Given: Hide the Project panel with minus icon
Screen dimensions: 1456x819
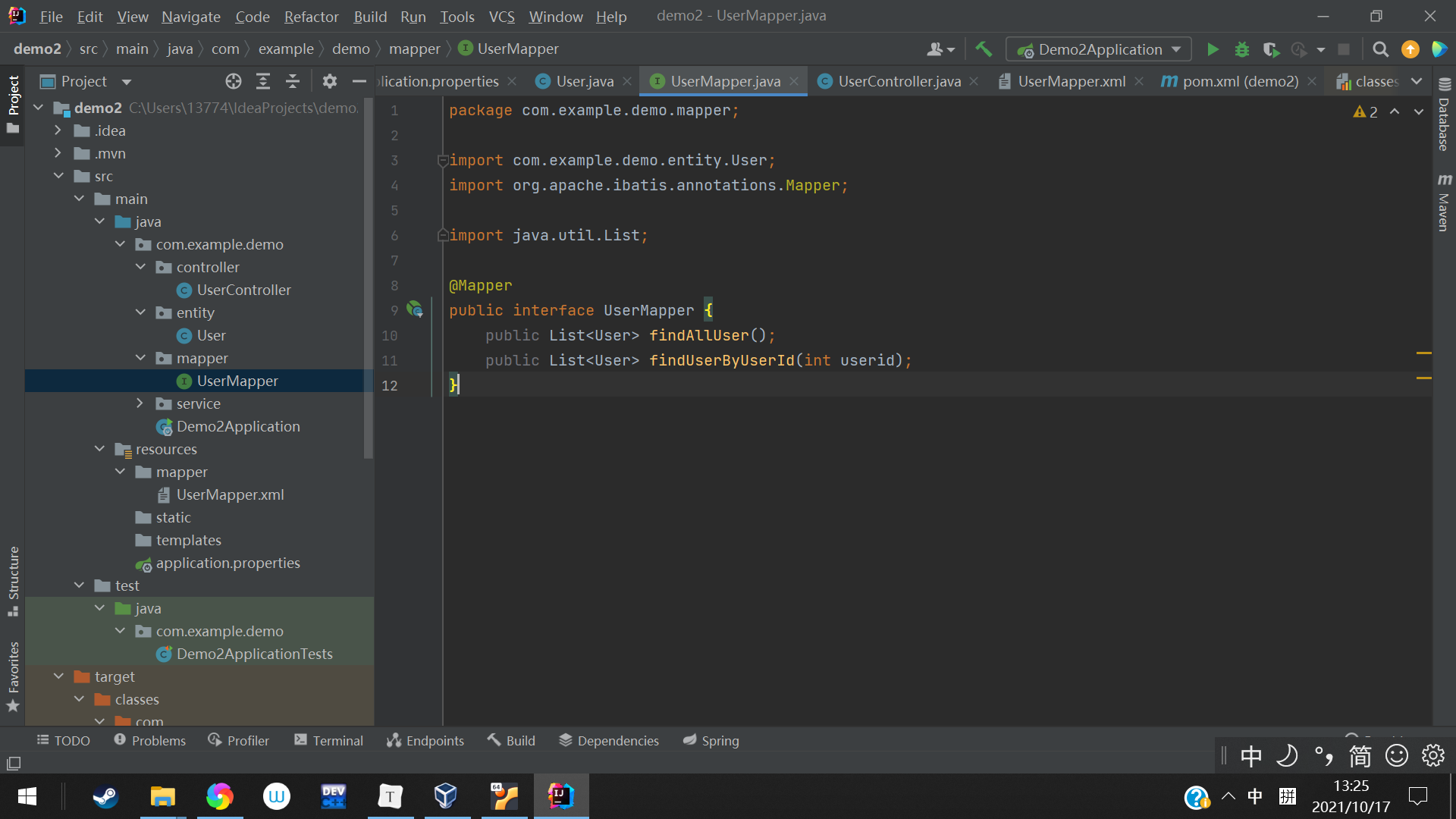Looking at the screenshot, I should pyautogui.click(x=359, y=81).
